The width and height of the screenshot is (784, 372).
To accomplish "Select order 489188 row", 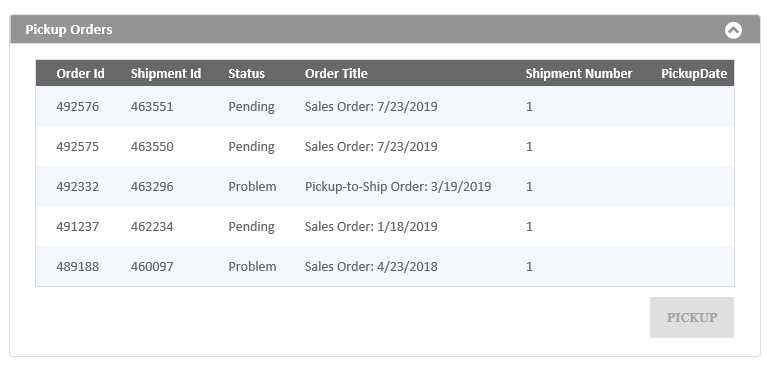I will tap(385, 266).
